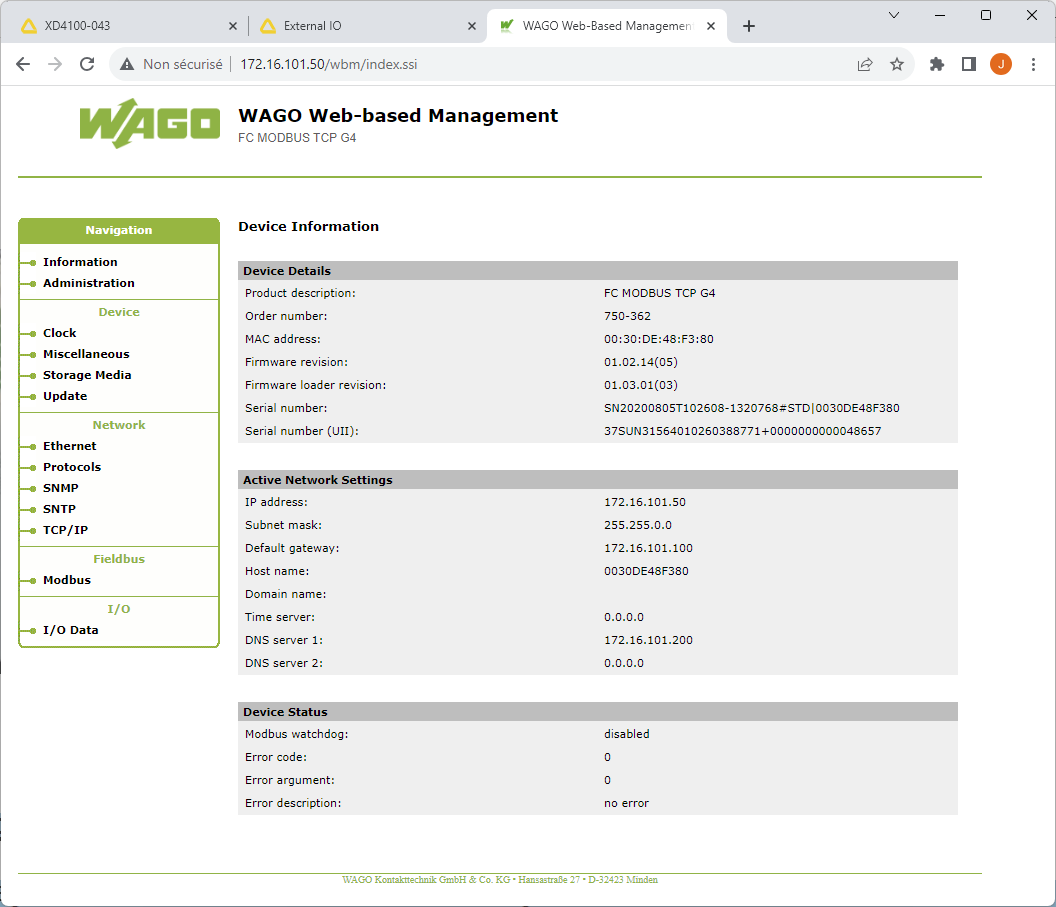This screenshot has width=1056, height=907.
Task: Toggle the browser side panel icon
Action: [x=968, y=64]
